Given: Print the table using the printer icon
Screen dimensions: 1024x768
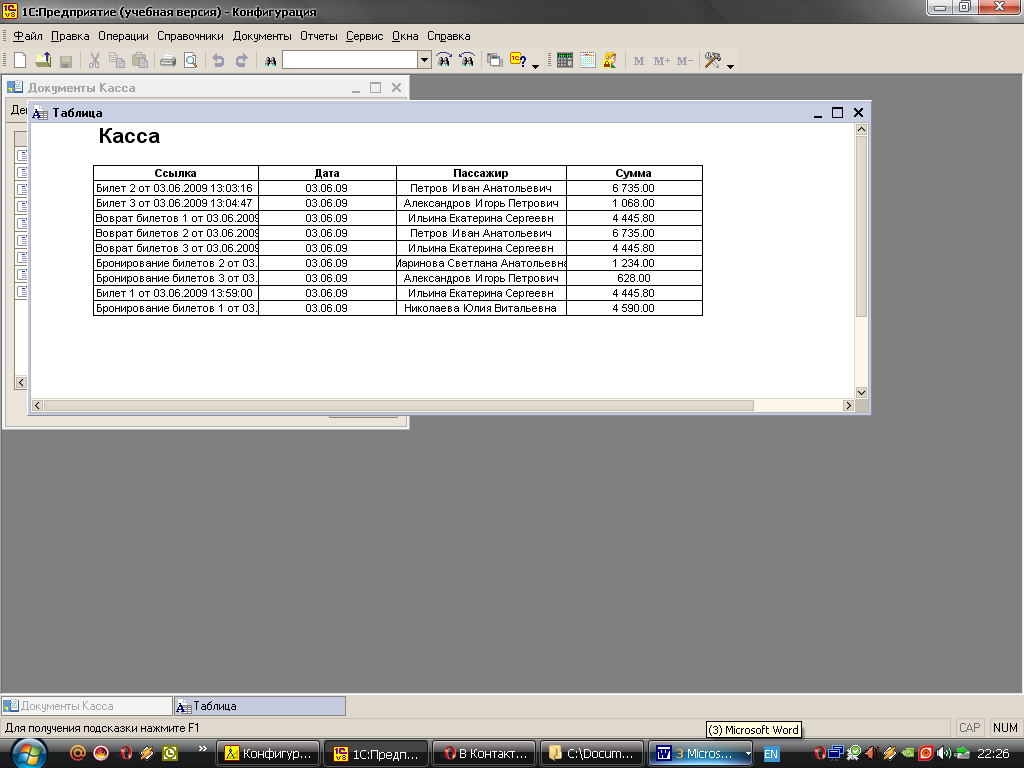Looking at the screenshot, I should (x=168, y=61).
